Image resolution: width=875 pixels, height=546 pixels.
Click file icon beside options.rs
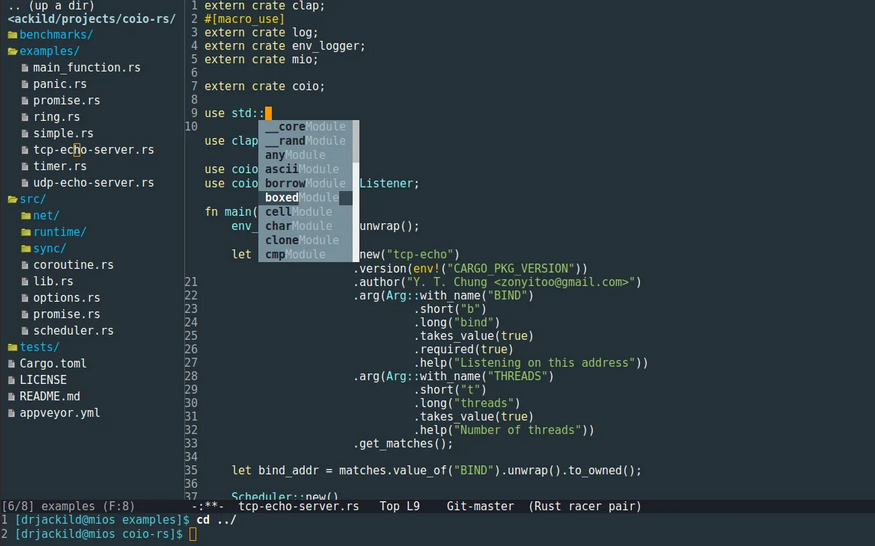(x=25, y=298)
